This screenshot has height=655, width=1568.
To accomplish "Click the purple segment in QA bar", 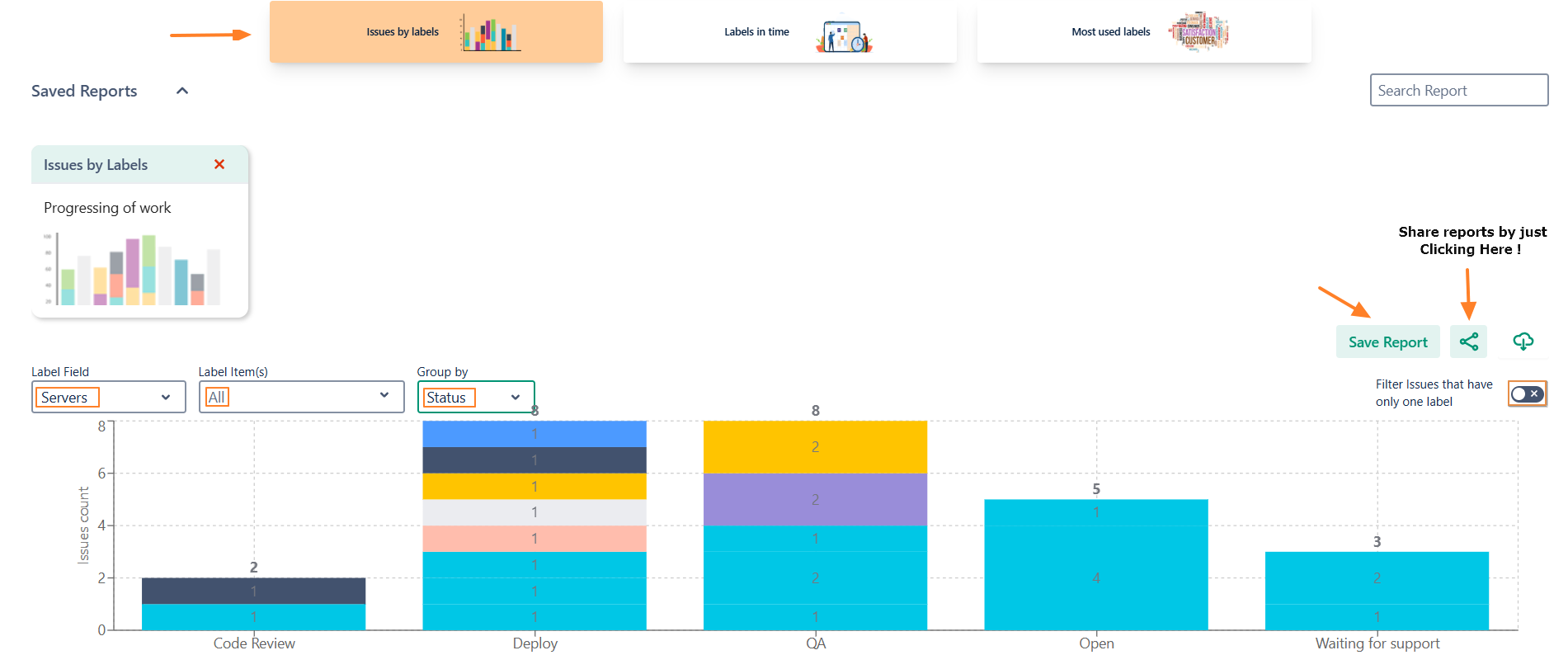I will [815, 499].
